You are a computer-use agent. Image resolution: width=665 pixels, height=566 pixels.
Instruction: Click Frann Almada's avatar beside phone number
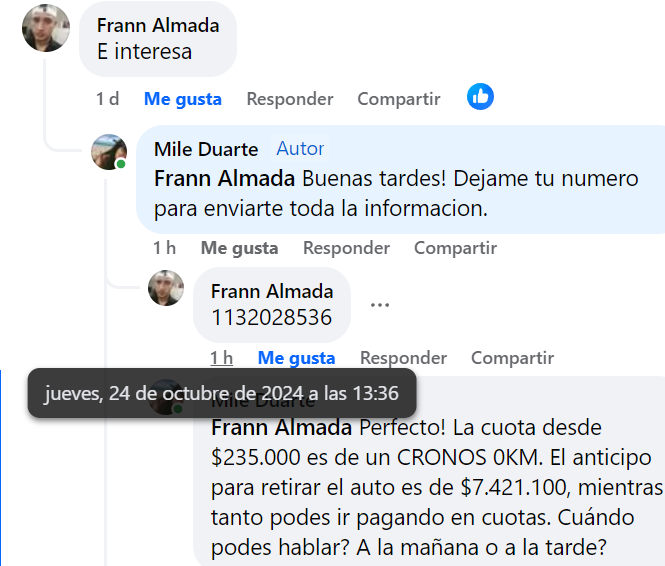[x=166, y=288]
